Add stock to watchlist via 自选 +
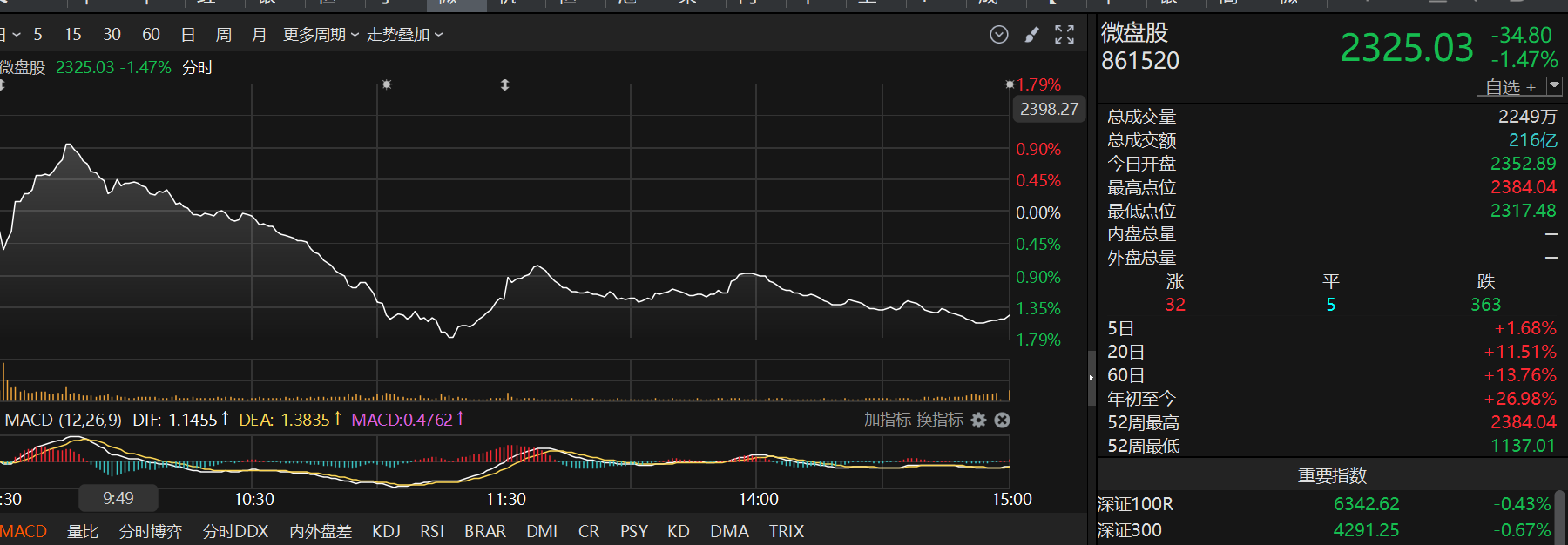This screenshot has width=1568, height=545. [1511, 87]
